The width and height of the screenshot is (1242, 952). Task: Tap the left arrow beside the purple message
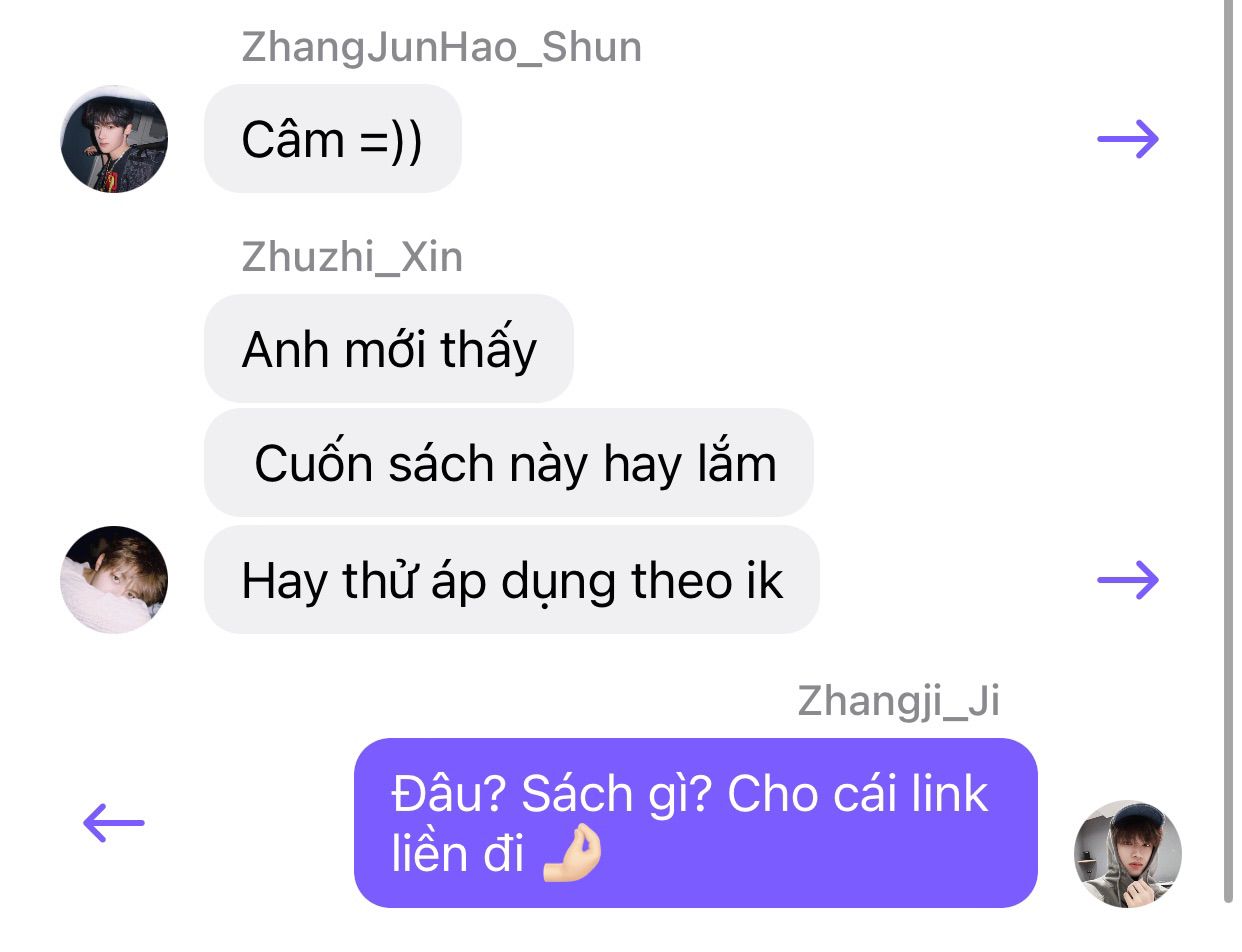[113, 824]
